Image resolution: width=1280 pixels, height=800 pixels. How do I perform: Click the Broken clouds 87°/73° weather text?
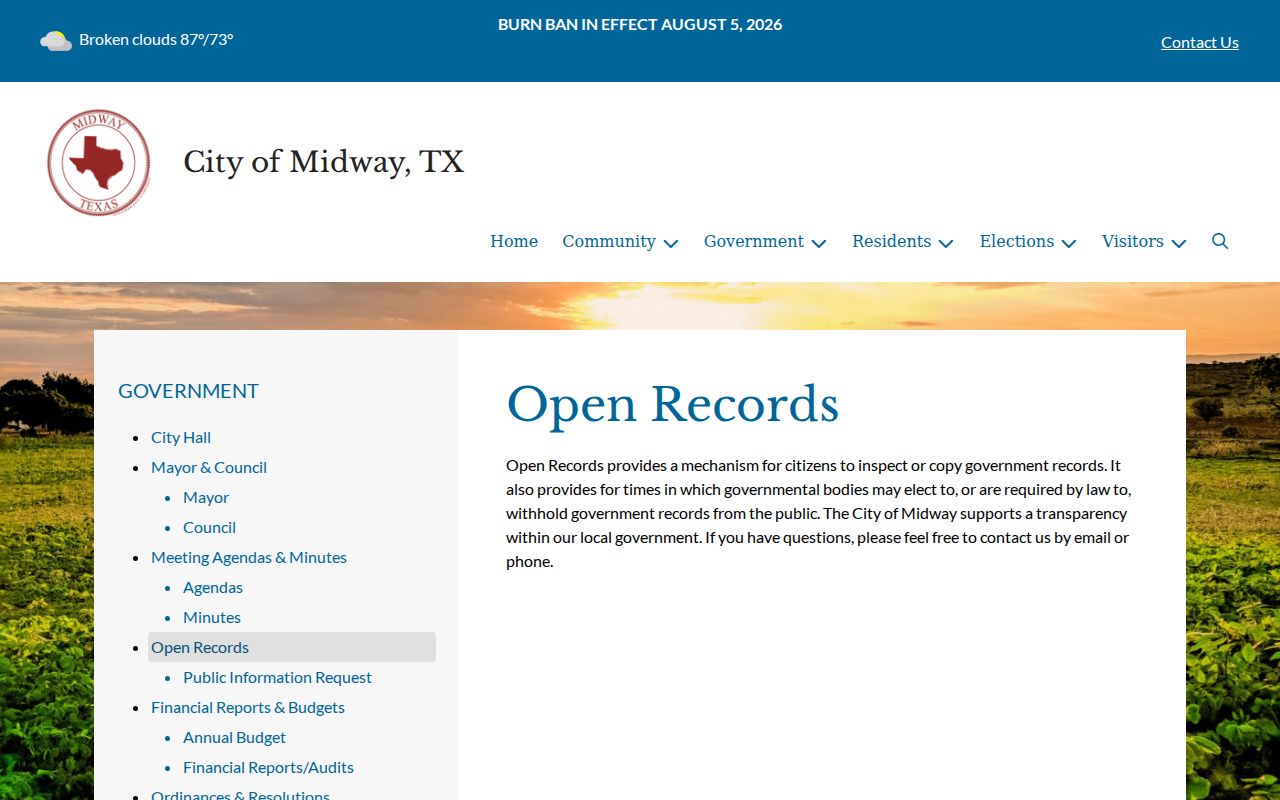[156, 40]
